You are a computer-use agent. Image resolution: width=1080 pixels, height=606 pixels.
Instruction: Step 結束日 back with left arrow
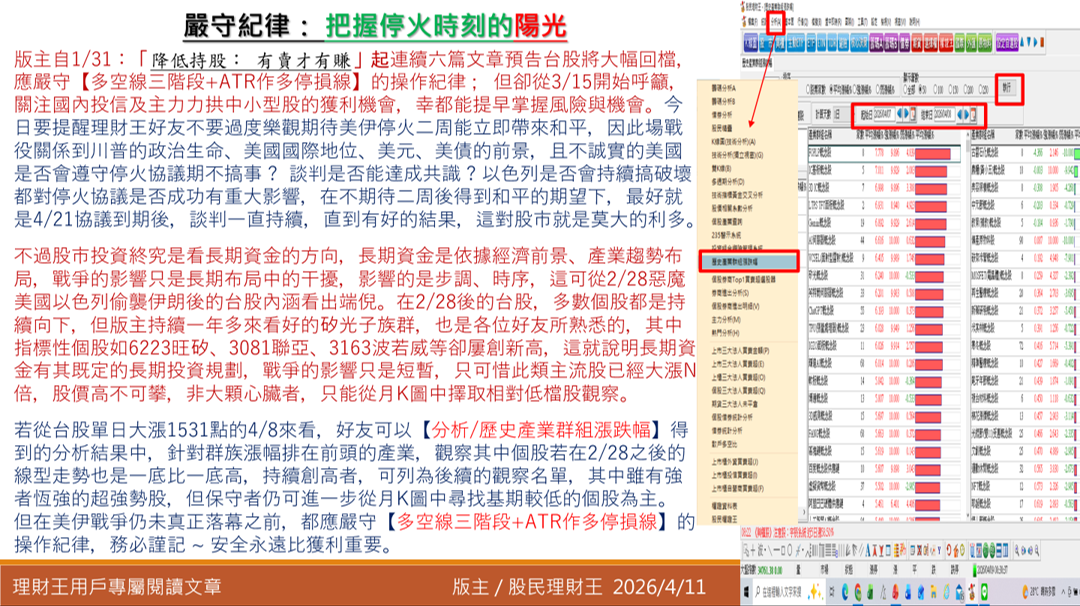tap(959, 114)
